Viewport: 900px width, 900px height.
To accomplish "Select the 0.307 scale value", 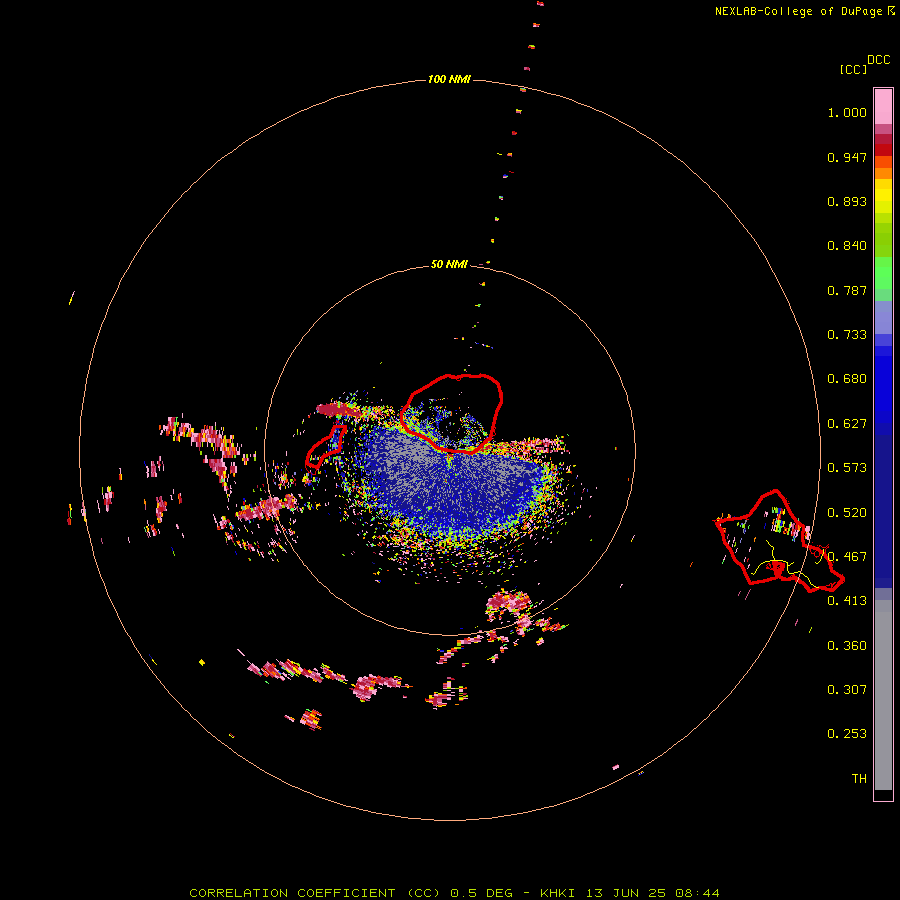I will coord(847,689).
